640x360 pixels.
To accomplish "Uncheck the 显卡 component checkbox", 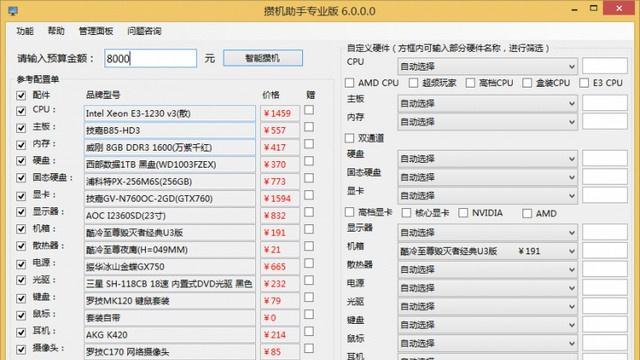I will (21, 196).
